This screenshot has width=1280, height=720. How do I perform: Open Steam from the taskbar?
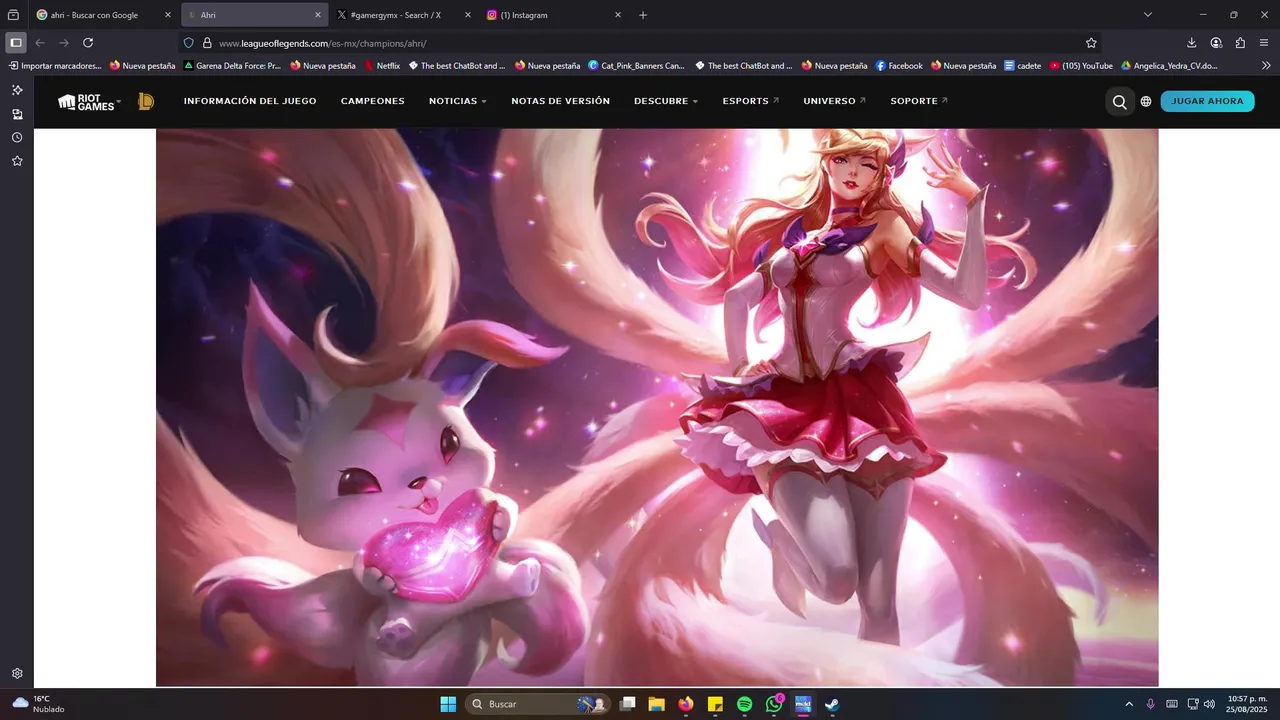tap(832, 704)
